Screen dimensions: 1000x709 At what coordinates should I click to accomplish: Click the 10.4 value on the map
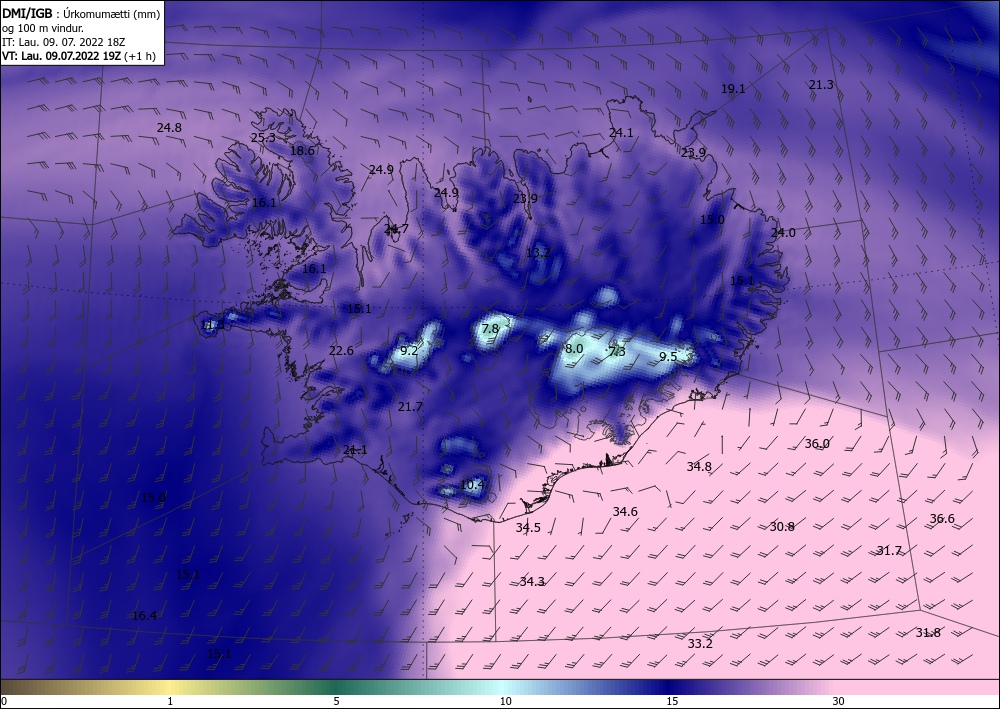click(472, 485)
